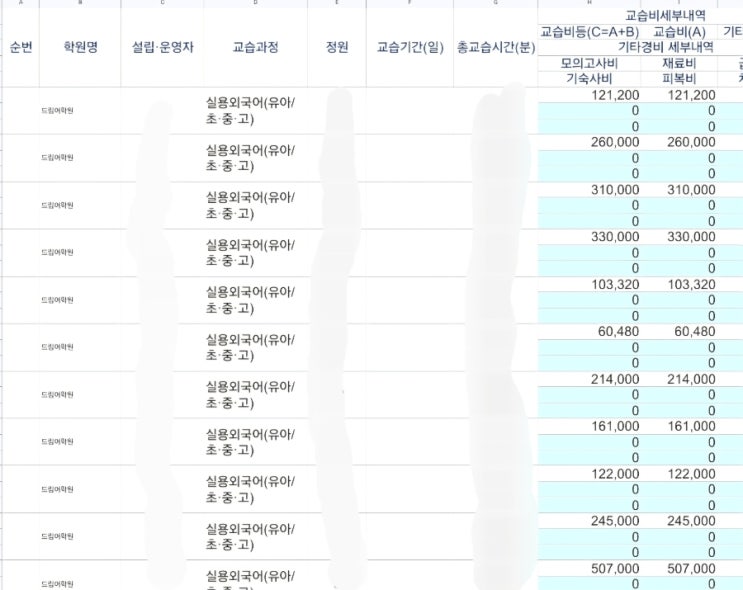Click the 설립·운영자 header cell
Screen dimensions: 743x590
[162, 47]
